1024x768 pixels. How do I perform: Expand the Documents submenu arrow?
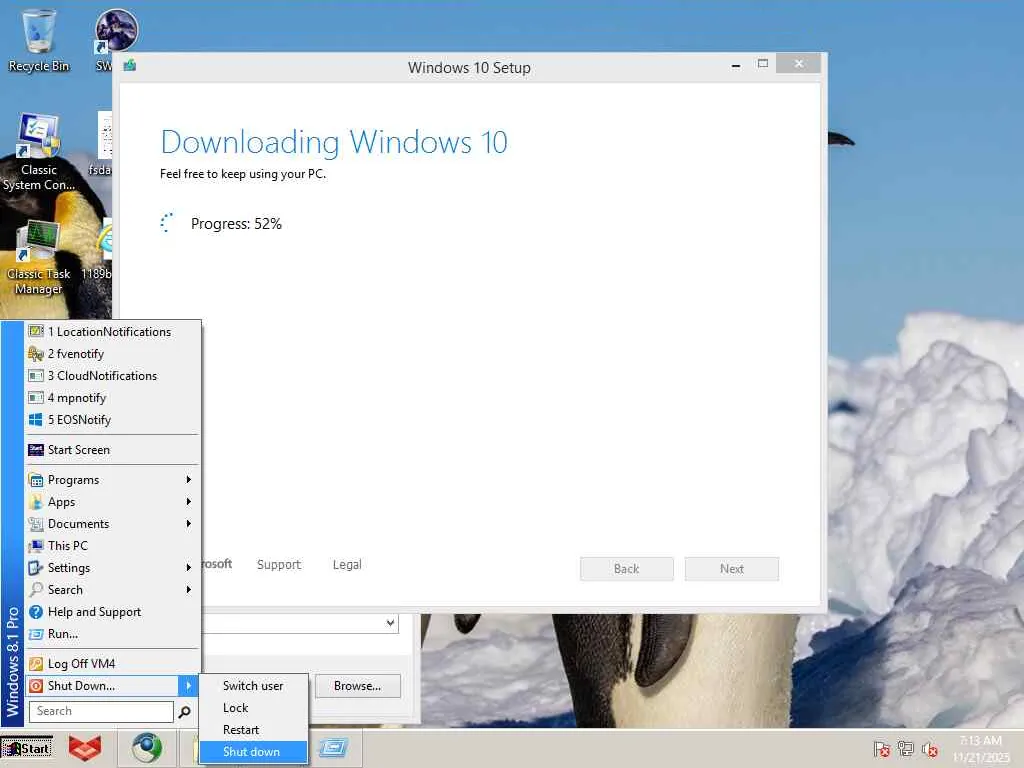coord(189,524)
